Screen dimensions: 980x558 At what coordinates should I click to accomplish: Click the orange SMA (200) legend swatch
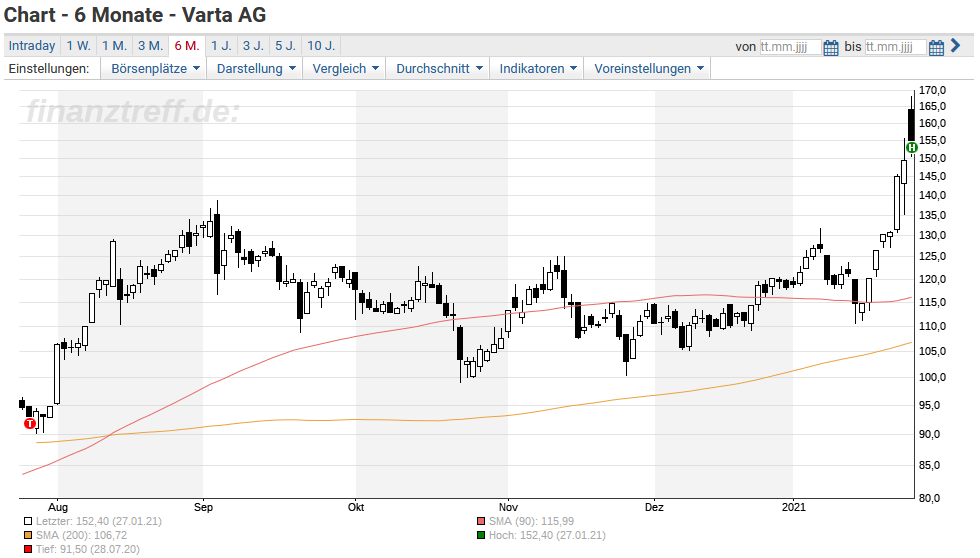click(28, 536)
